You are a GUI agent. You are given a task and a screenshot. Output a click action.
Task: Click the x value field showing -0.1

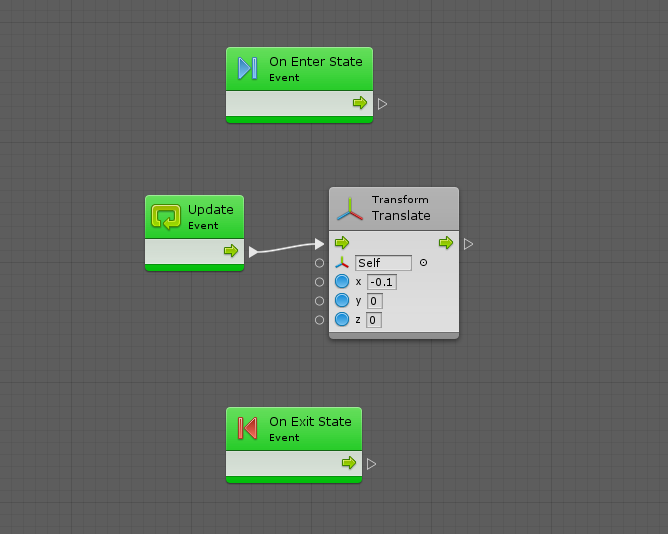pos(382,282)
